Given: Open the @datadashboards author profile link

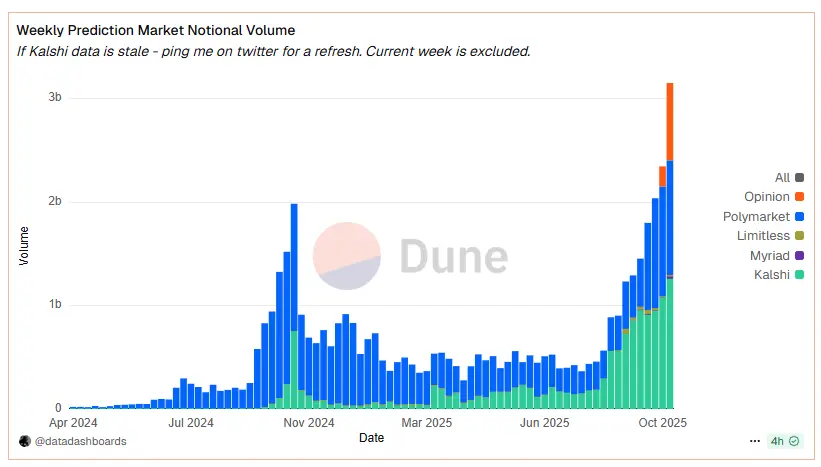Looking at the screenshot, I should tap(81, 441).
